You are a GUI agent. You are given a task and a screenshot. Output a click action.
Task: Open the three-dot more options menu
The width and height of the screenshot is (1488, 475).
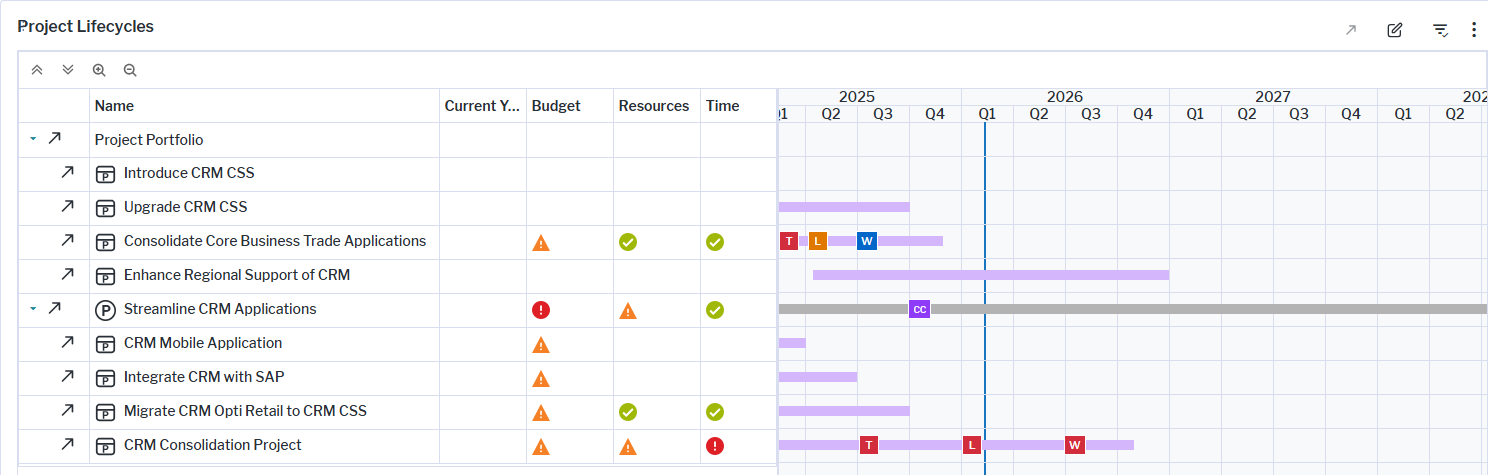point(1473,30)
